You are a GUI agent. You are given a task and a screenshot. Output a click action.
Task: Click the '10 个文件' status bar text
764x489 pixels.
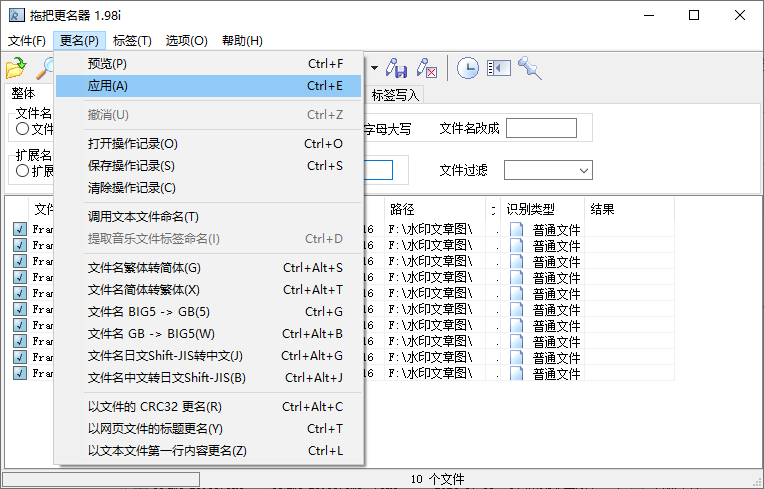[437, 479]
